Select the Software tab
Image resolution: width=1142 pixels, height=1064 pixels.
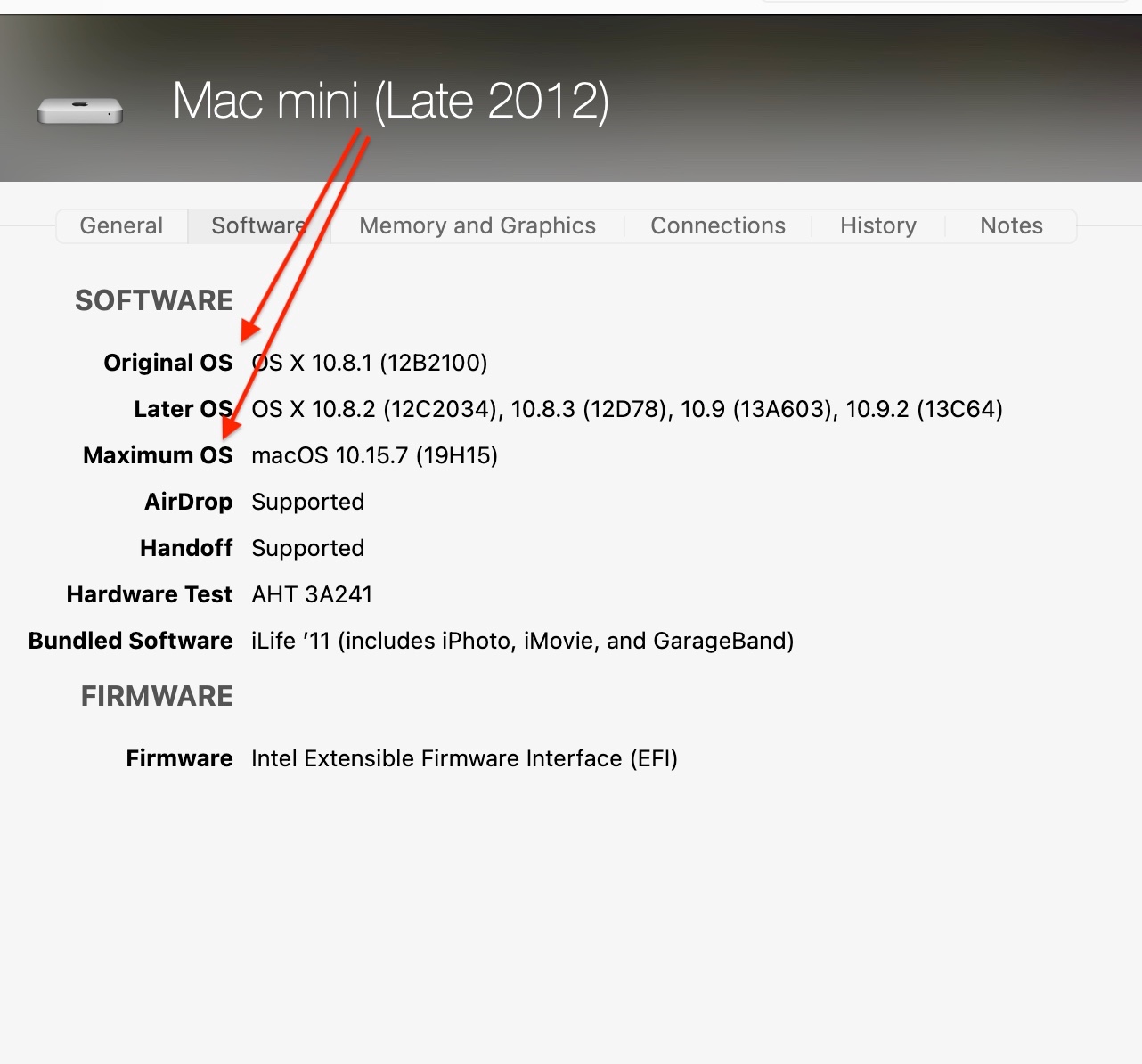click(x=259, y=226)
